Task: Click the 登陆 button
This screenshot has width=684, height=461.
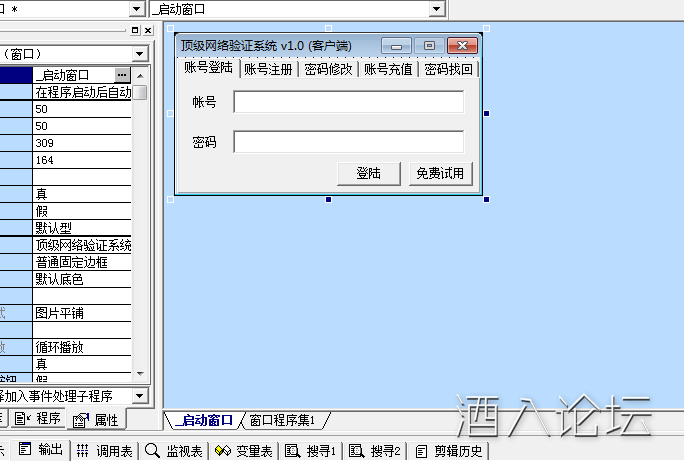Action: pyautogui.click(x=369, y=174)
